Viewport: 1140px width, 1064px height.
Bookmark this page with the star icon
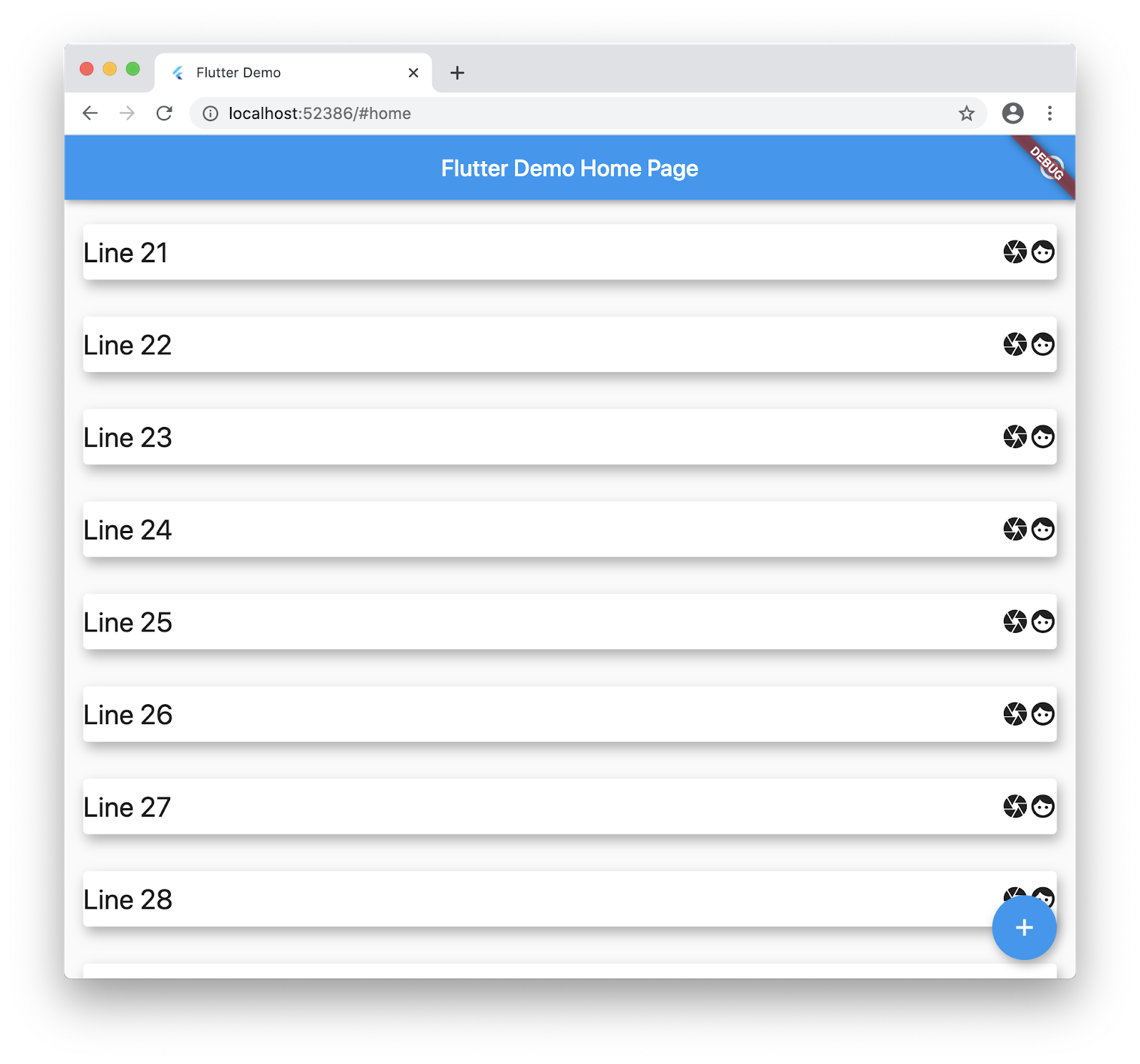coord(966,113)
